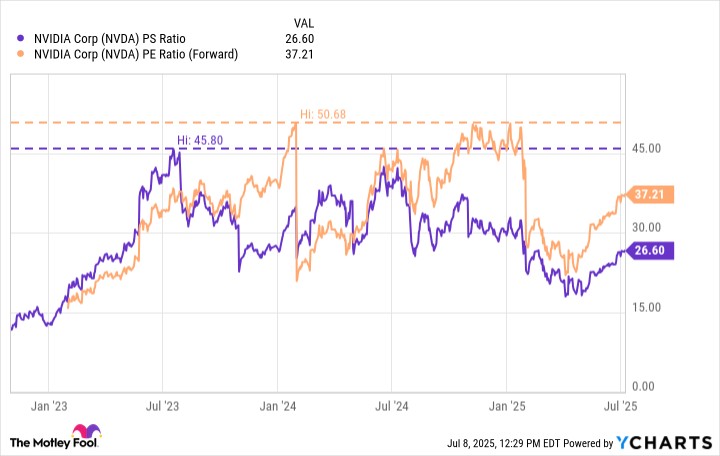Click the Hi: 45.80 annotation label
The image size is (720, 456).
(200, 140)
